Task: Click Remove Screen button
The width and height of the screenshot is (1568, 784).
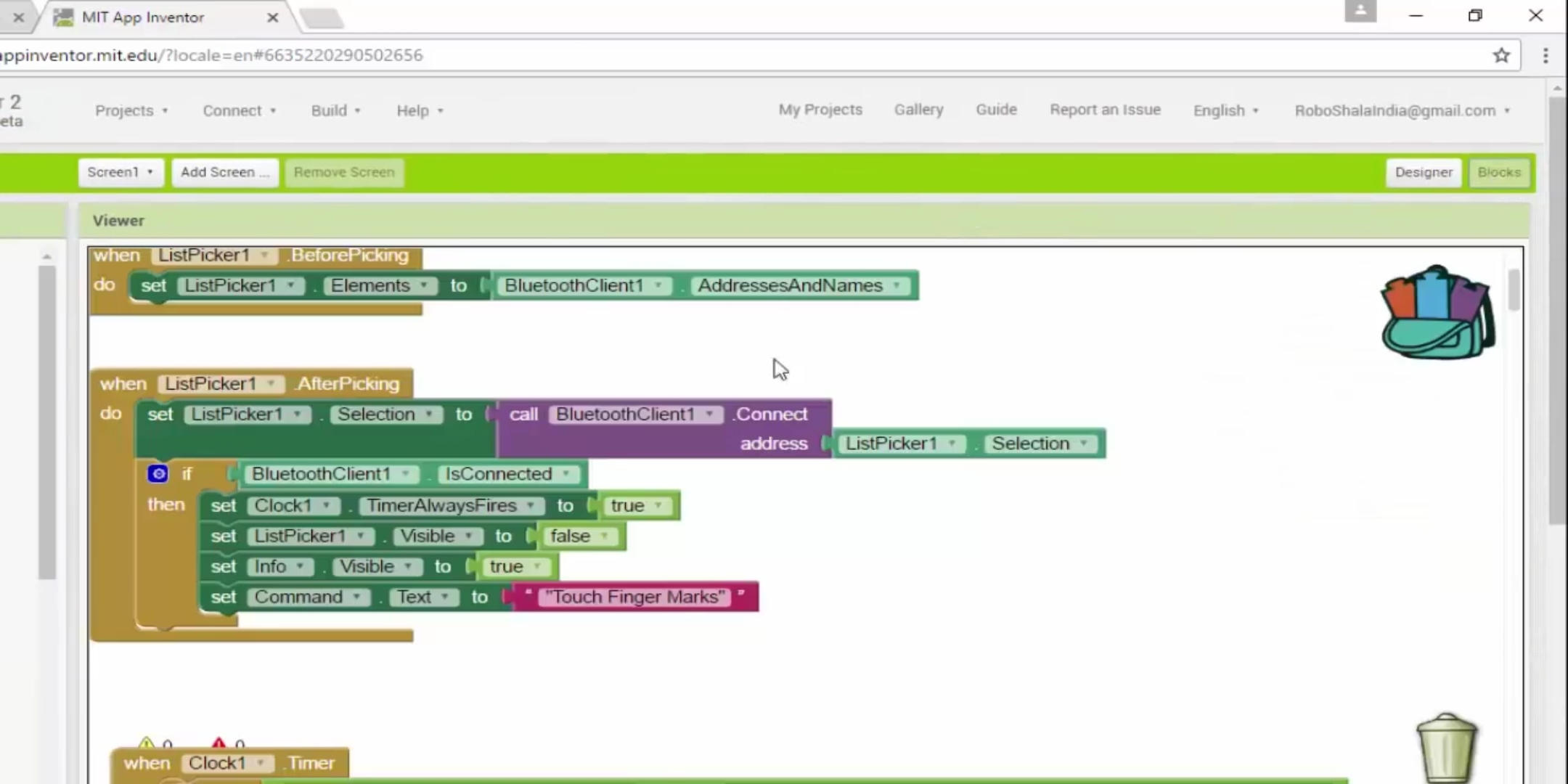Action: 344,172
